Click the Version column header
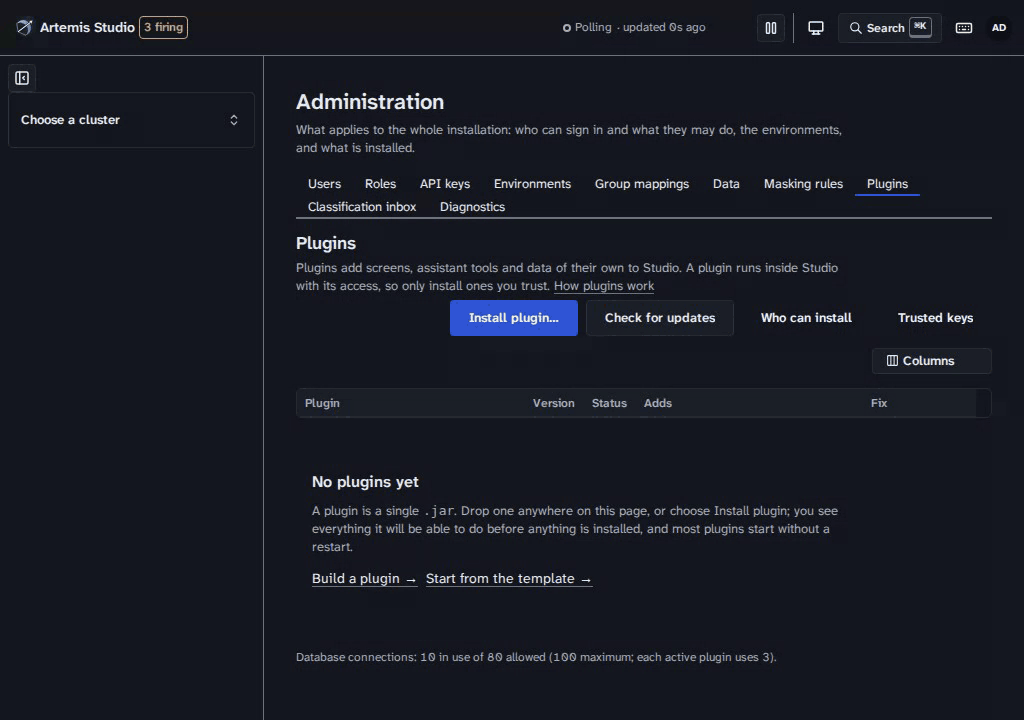The width and height of the screenshot is (1024, 720). [553, 404]
